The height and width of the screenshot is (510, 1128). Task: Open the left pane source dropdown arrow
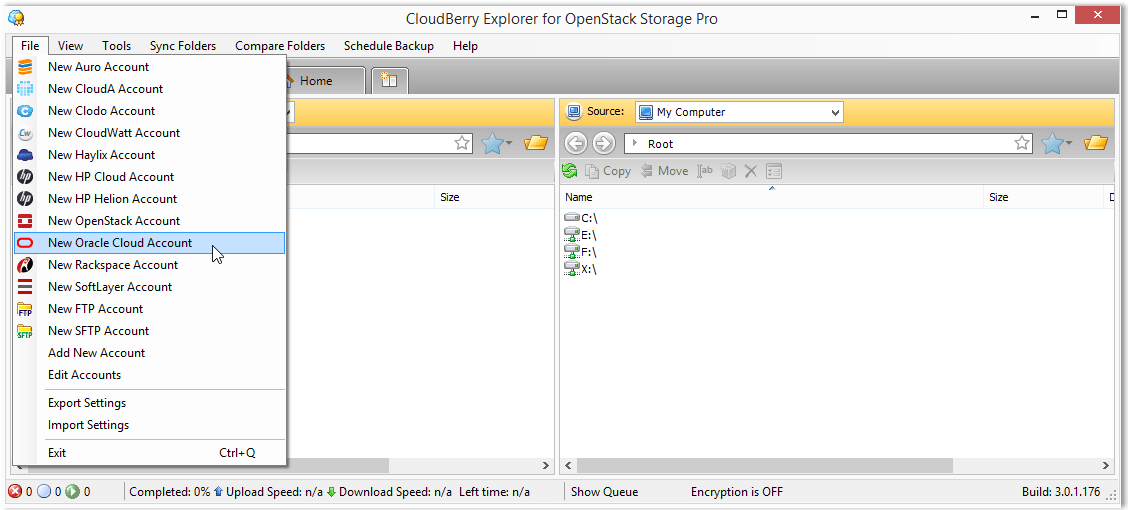pos(288,112)
